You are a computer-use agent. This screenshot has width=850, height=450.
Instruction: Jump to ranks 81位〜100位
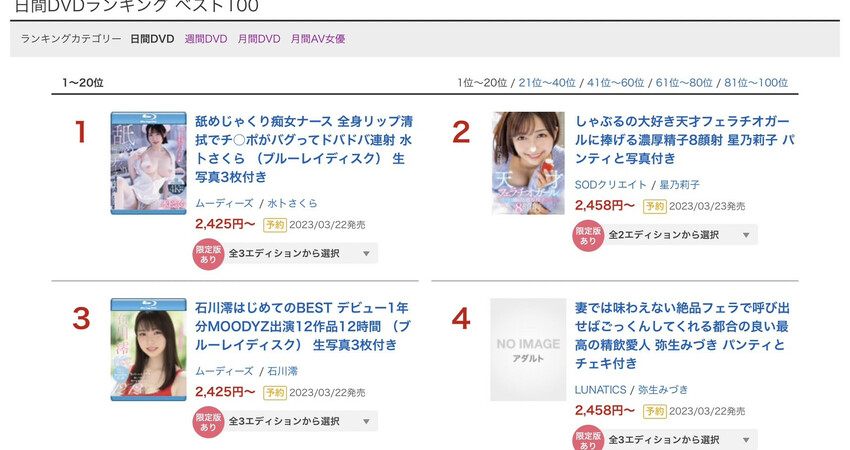[x=756, y=83]
